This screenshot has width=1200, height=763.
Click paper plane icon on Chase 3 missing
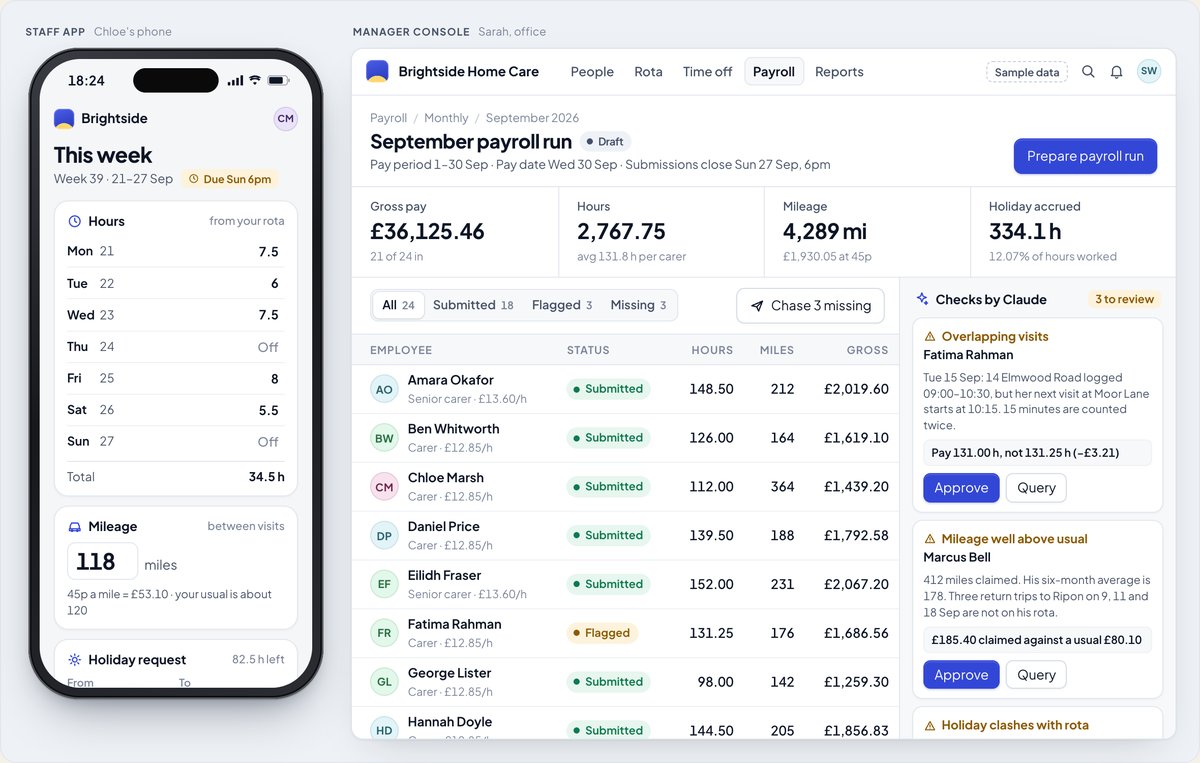pos(757,306)
